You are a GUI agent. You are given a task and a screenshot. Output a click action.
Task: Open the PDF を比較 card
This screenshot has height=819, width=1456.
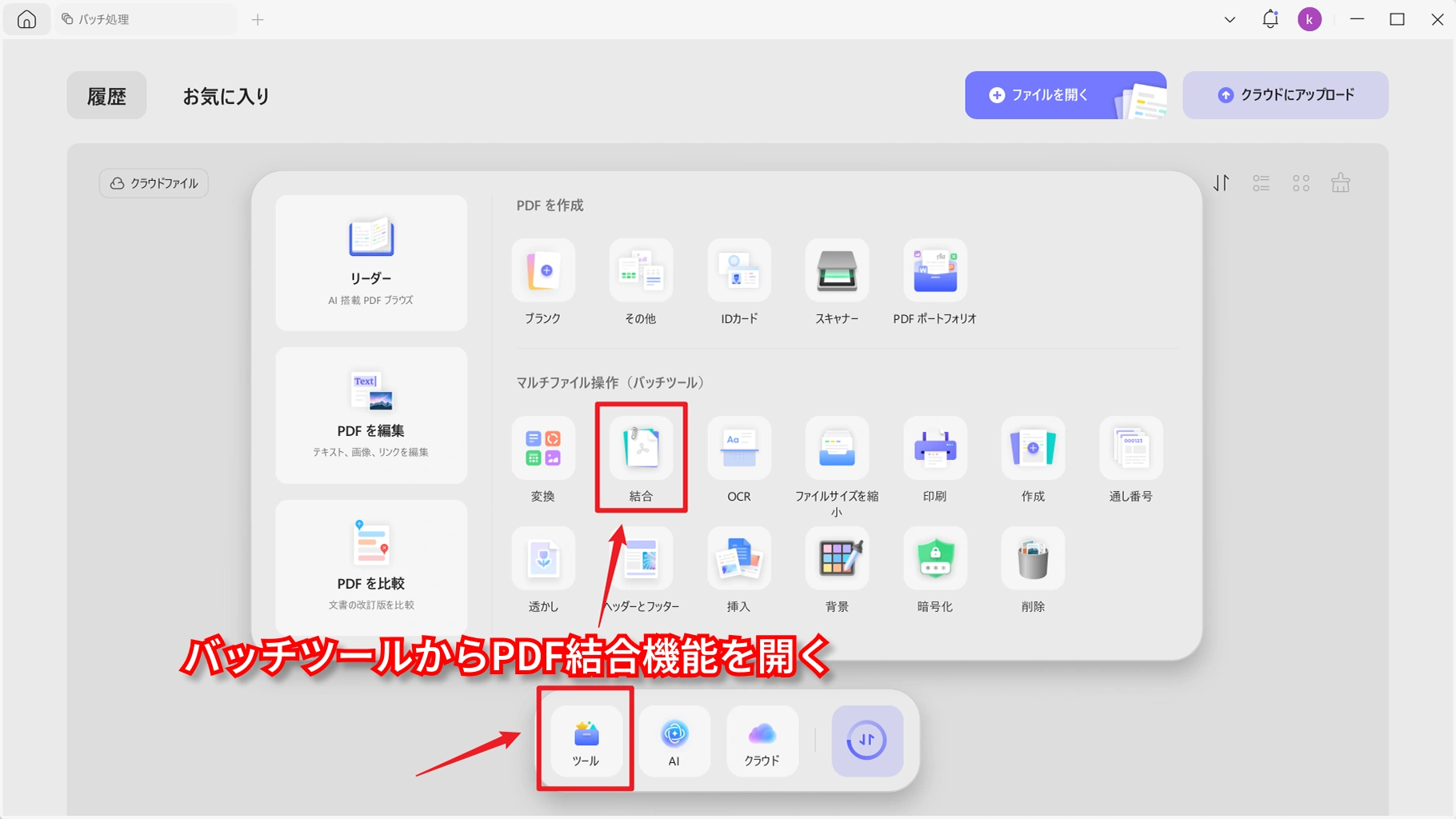[371, 568]
